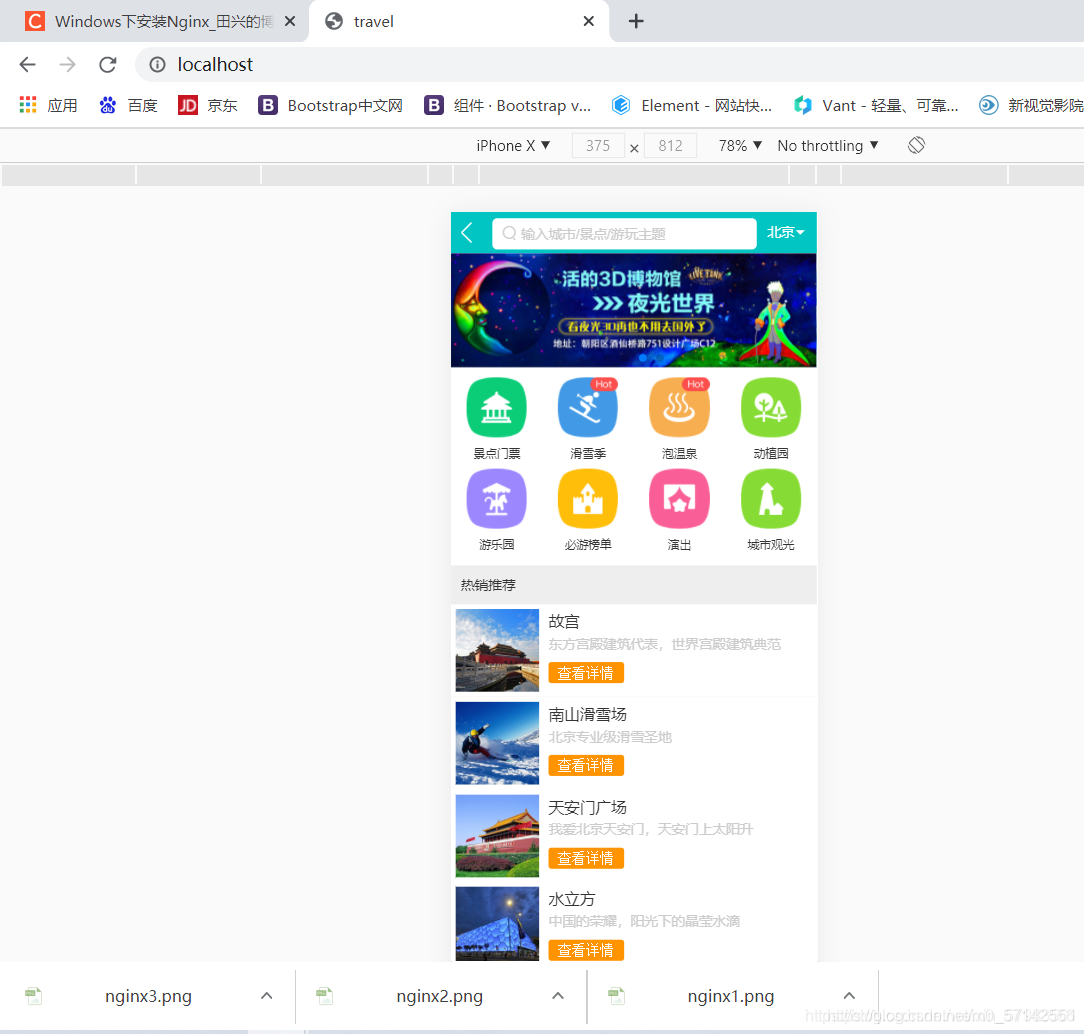Click the 南山滑雪场 title text
Screen dimensions: 1084x1034
pyautogui.click(x=588, y=714)
